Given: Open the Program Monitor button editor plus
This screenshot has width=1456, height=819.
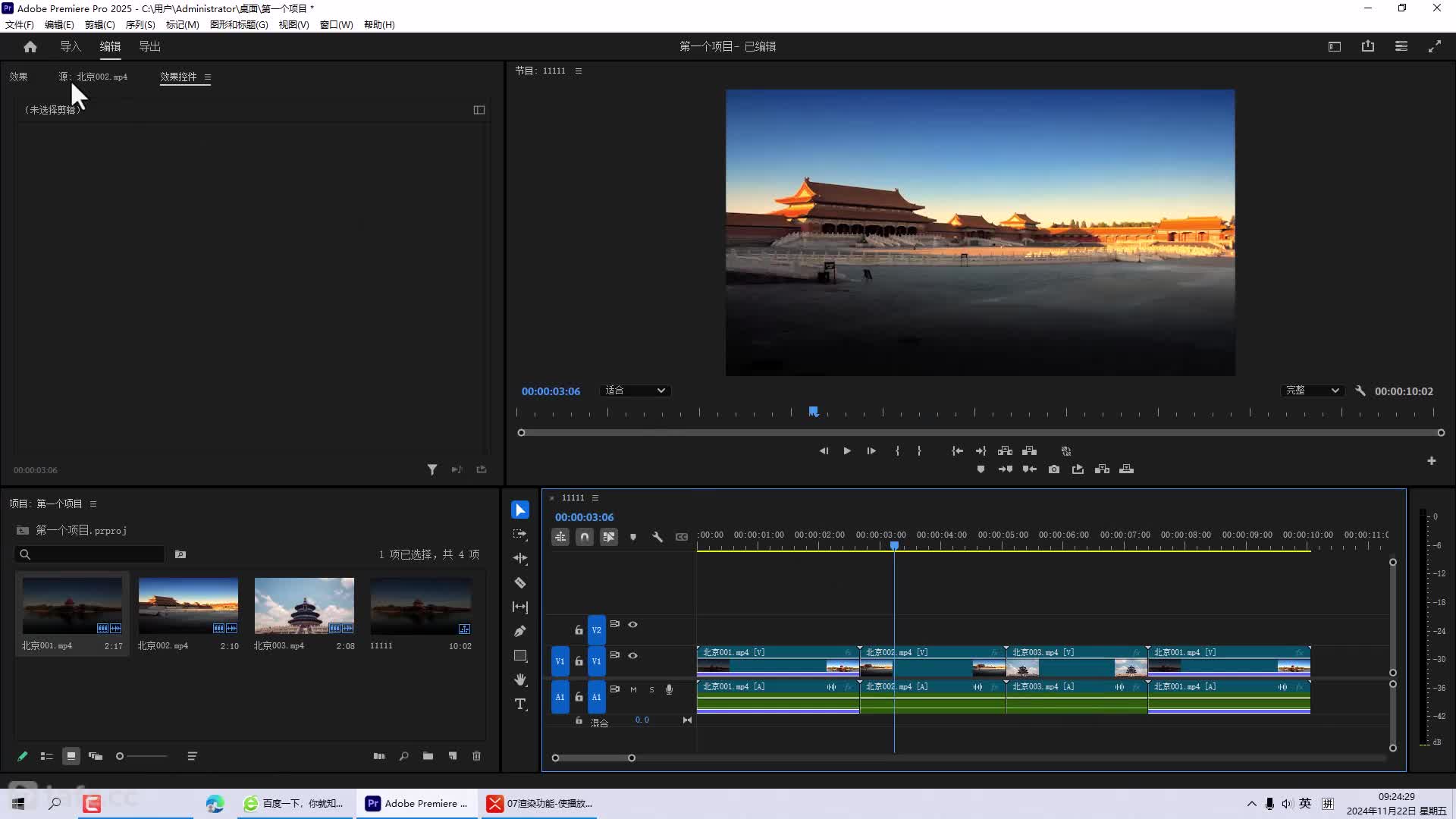Looking at the screenshot, I should pyautogui.click(x=1432, y=460).
